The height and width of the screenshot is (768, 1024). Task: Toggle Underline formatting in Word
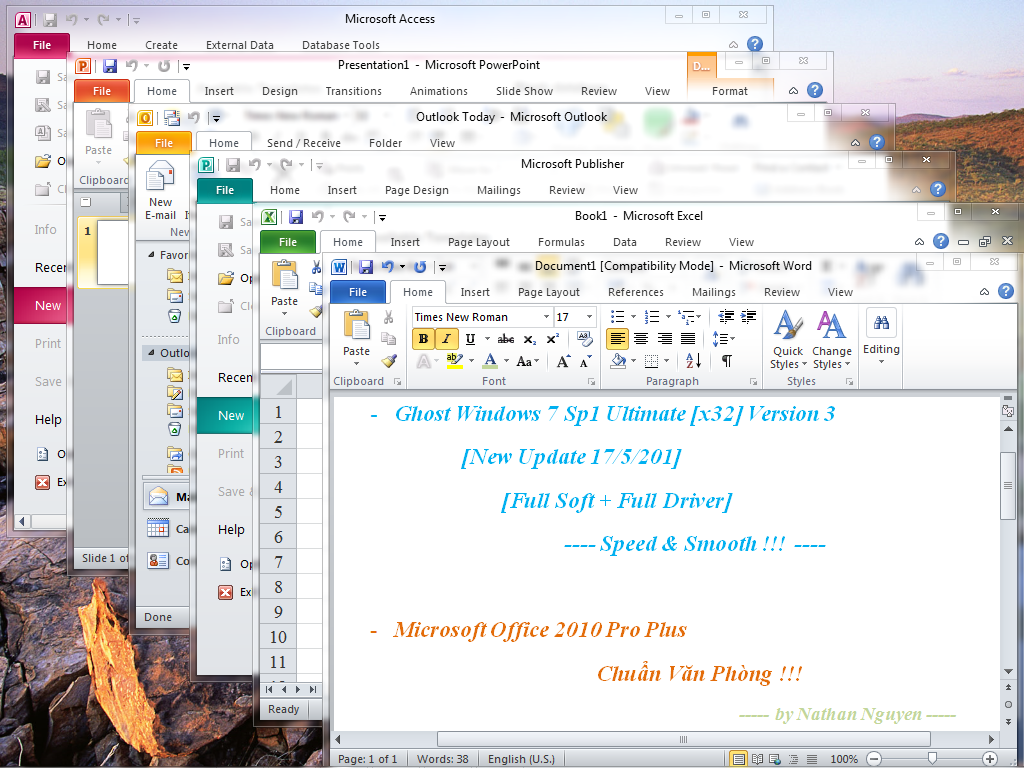click(470, 339)
